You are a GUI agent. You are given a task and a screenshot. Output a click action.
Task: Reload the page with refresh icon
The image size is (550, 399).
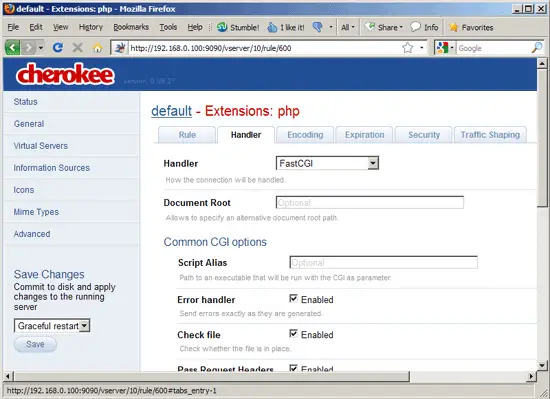coord(58,47)
